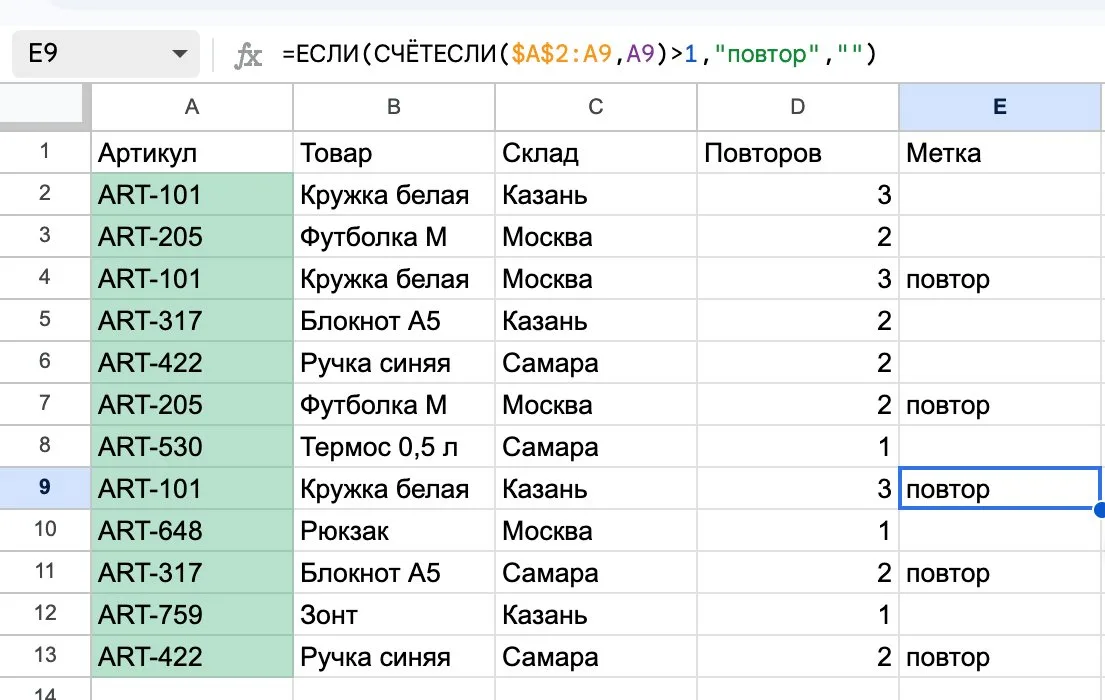Select column C header

coord(596,107)
